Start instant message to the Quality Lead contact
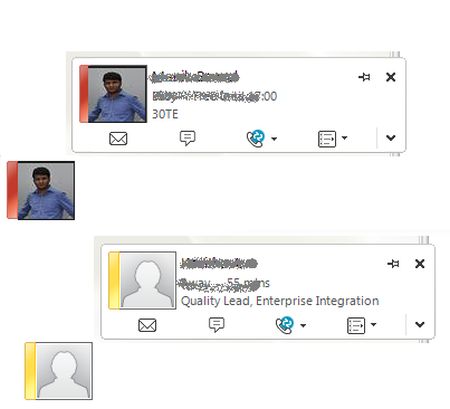This screenshot has width=450, height=409. click(217, 325)
